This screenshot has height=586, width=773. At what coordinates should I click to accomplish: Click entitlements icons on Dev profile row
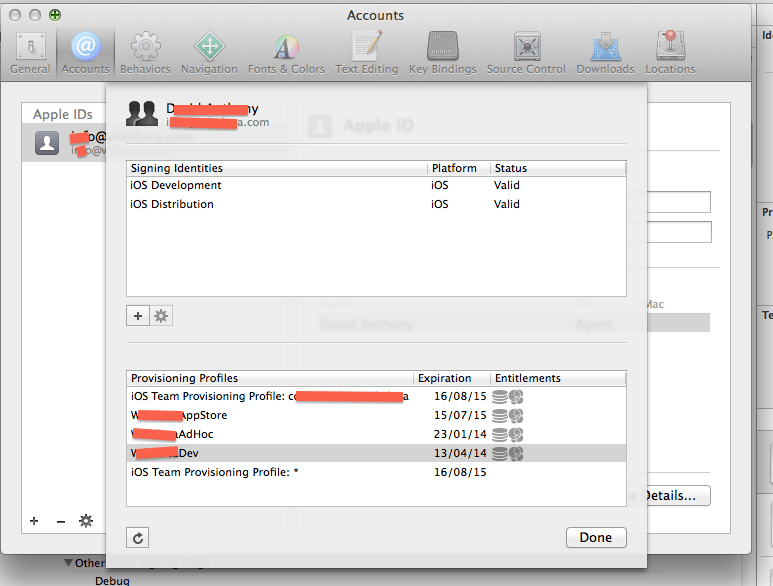(508, 453)
